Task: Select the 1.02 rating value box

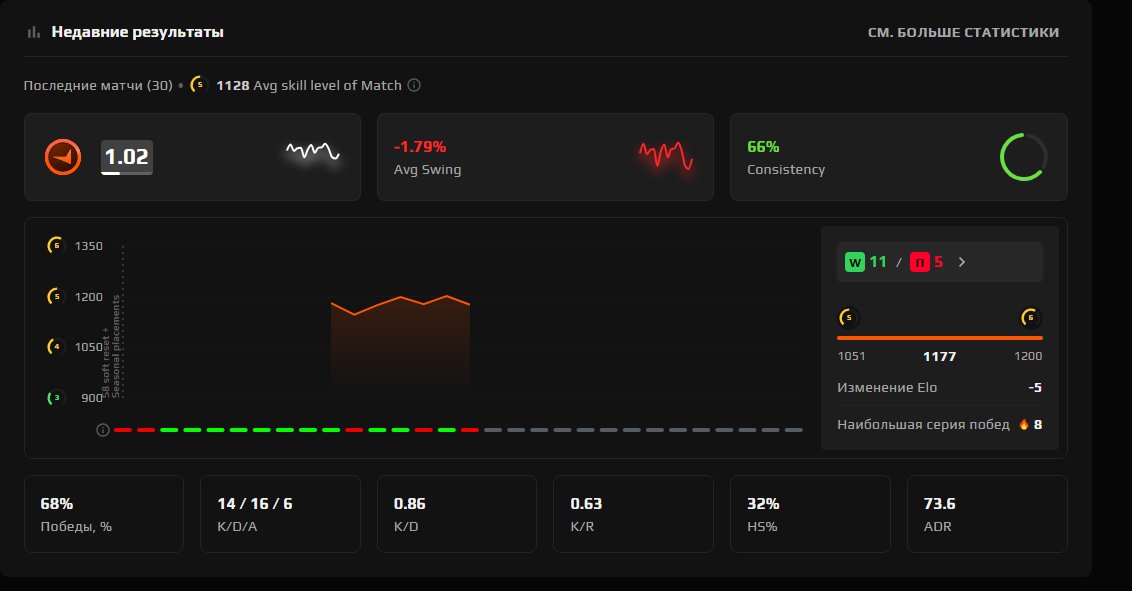Action: click(126, 157)
